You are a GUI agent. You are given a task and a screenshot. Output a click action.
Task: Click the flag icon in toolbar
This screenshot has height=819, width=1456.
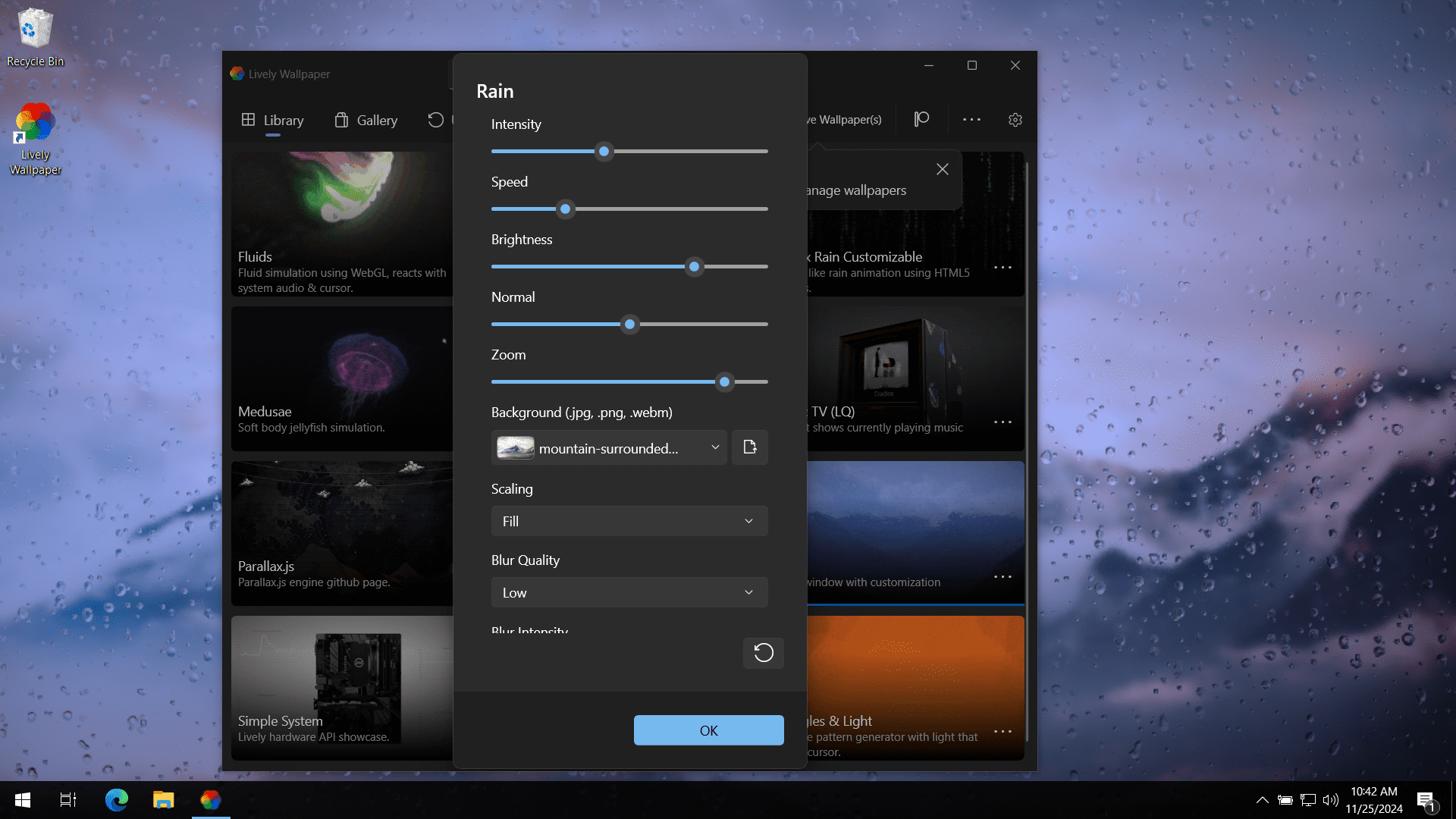click(921, 120)
